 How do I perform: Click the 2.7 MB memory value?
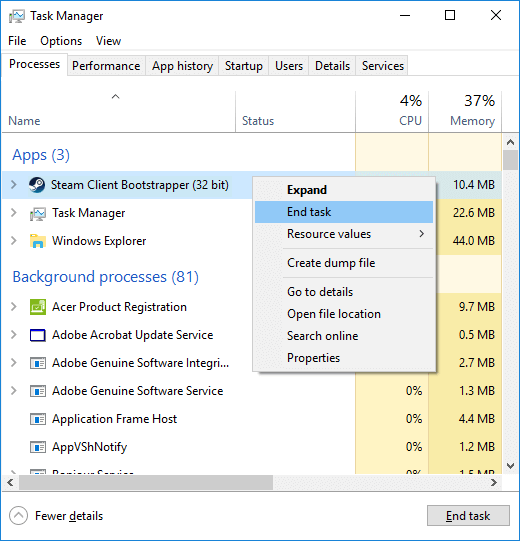477,363
